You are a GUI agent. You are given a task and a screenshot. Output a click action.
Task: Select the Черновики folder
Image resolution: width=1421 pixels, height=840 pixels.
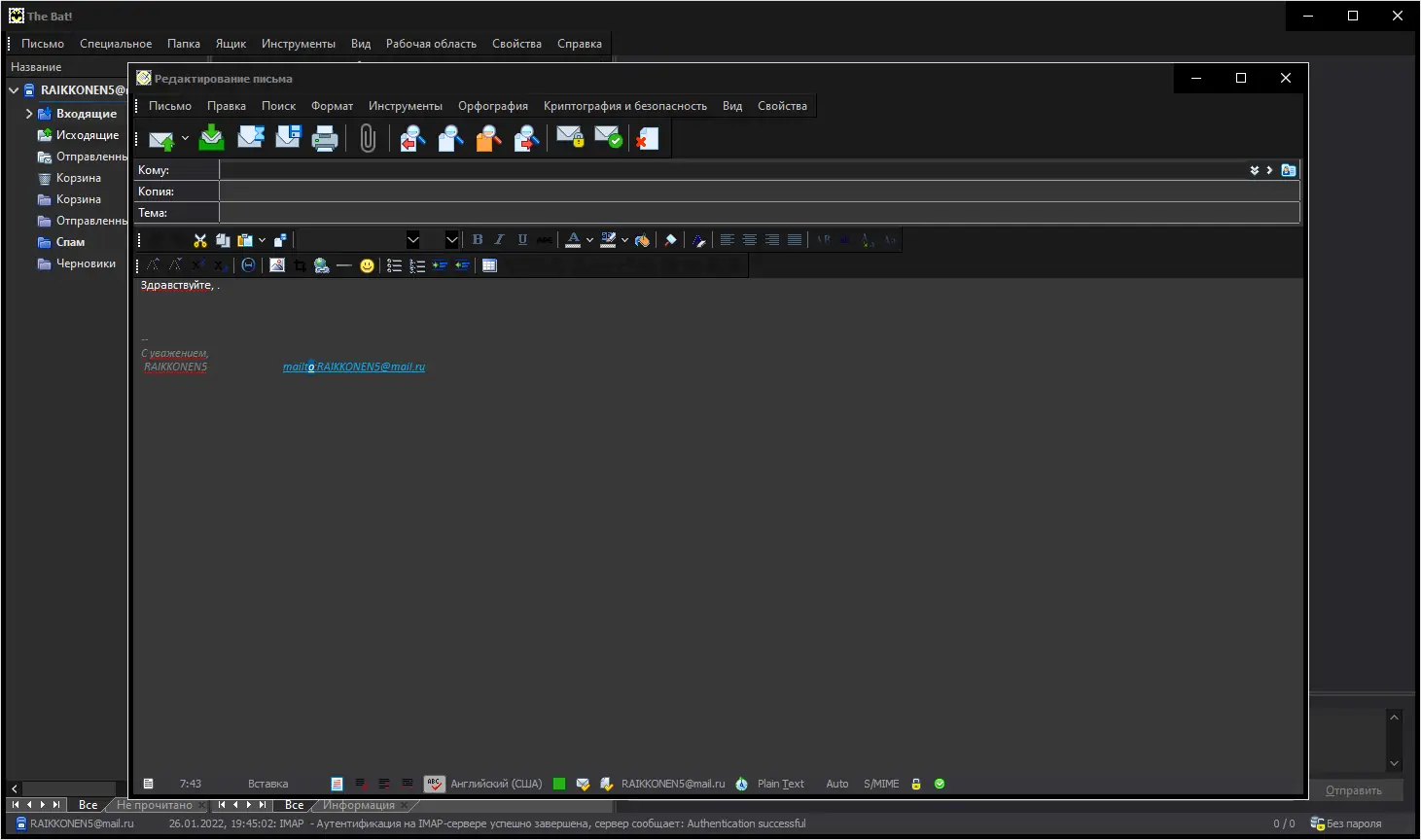[86, 263]
